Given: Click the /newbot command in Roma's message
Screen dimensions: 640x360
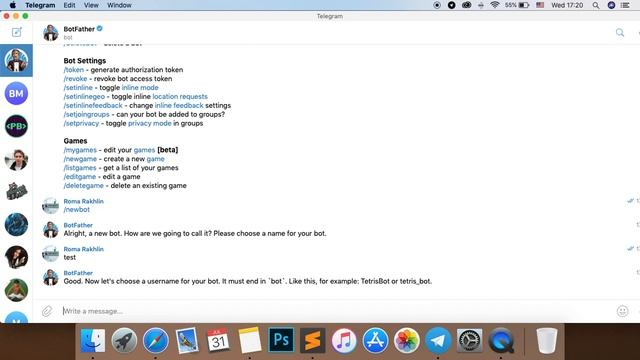Looking at the screenshot, I should click(x=76, y=210).
